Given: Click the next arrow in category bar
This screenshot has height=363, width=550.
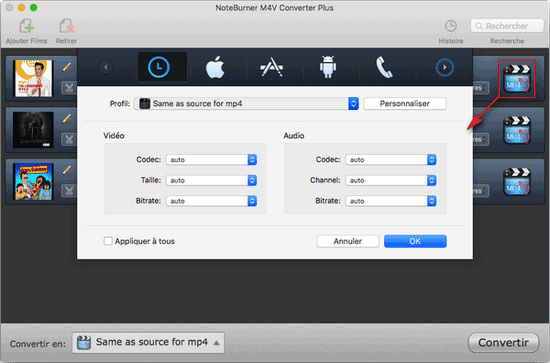Looking at the screenshot, I should [x=444, y=67].
